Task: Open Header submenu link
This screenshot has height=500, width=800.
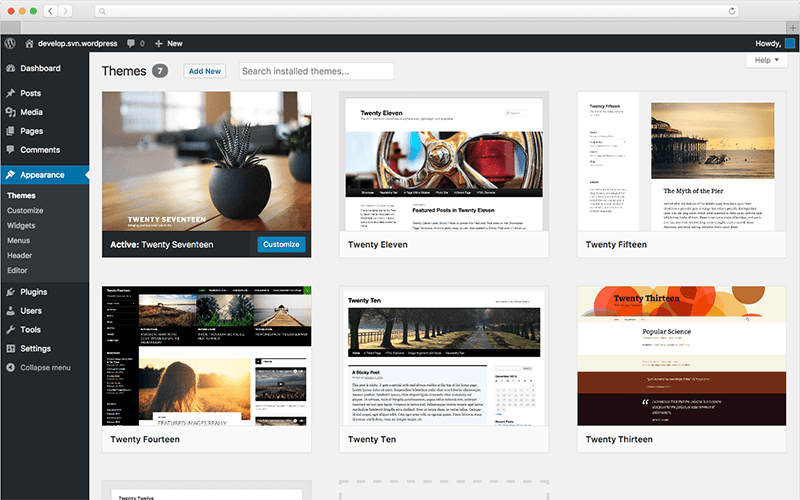Action: (19, 255)
